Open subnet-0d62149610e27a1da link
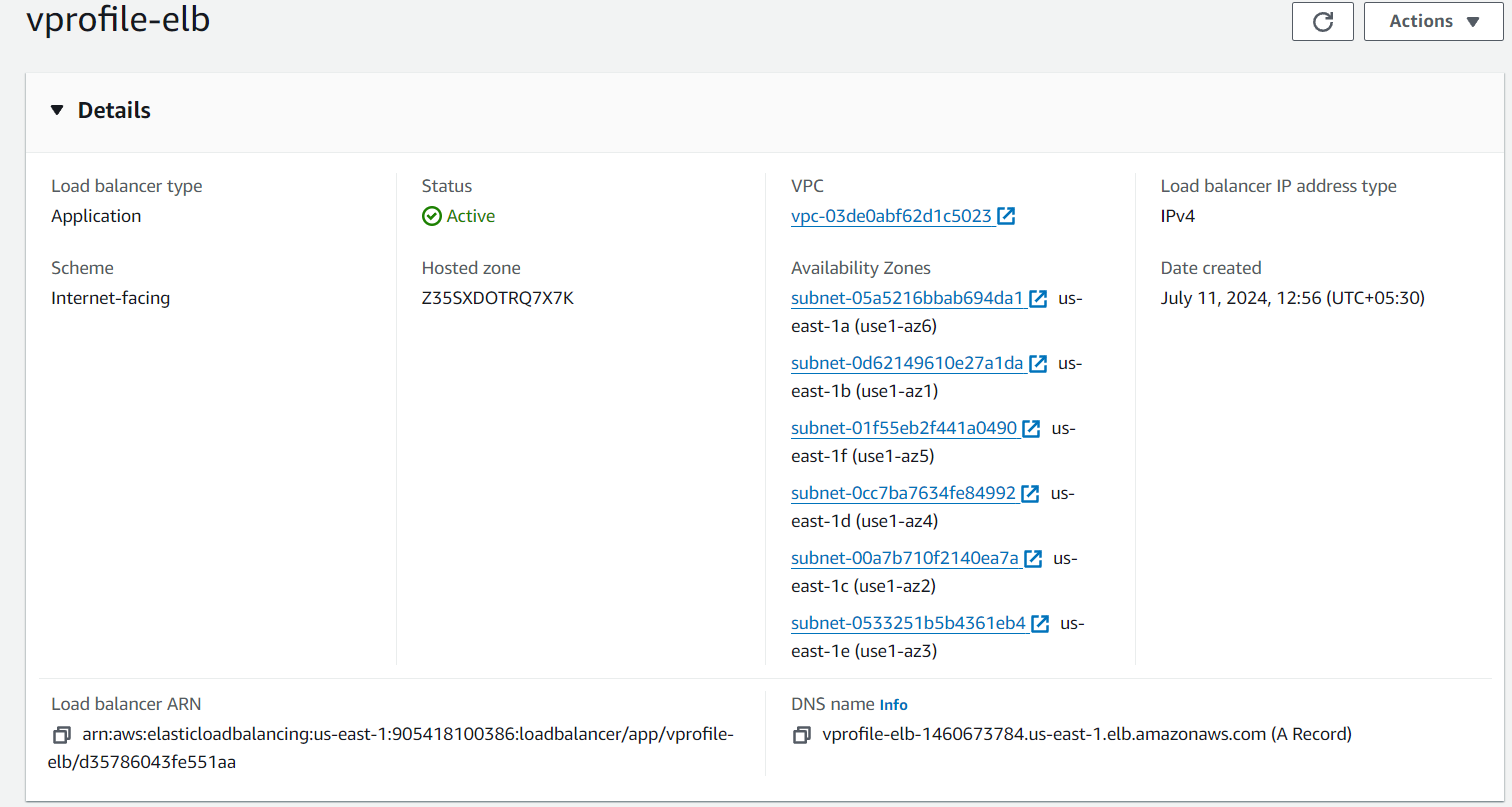 pos(907,363)
